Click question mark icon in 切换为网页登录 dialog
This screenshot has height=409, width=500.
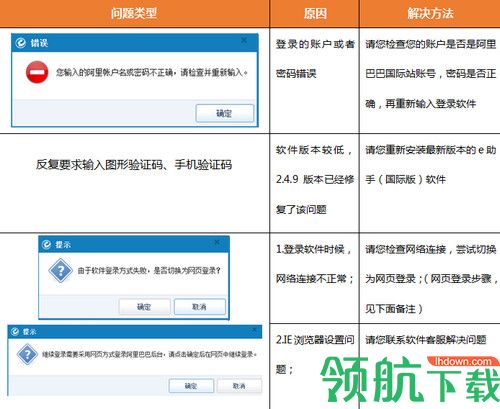tap(60, 271)
